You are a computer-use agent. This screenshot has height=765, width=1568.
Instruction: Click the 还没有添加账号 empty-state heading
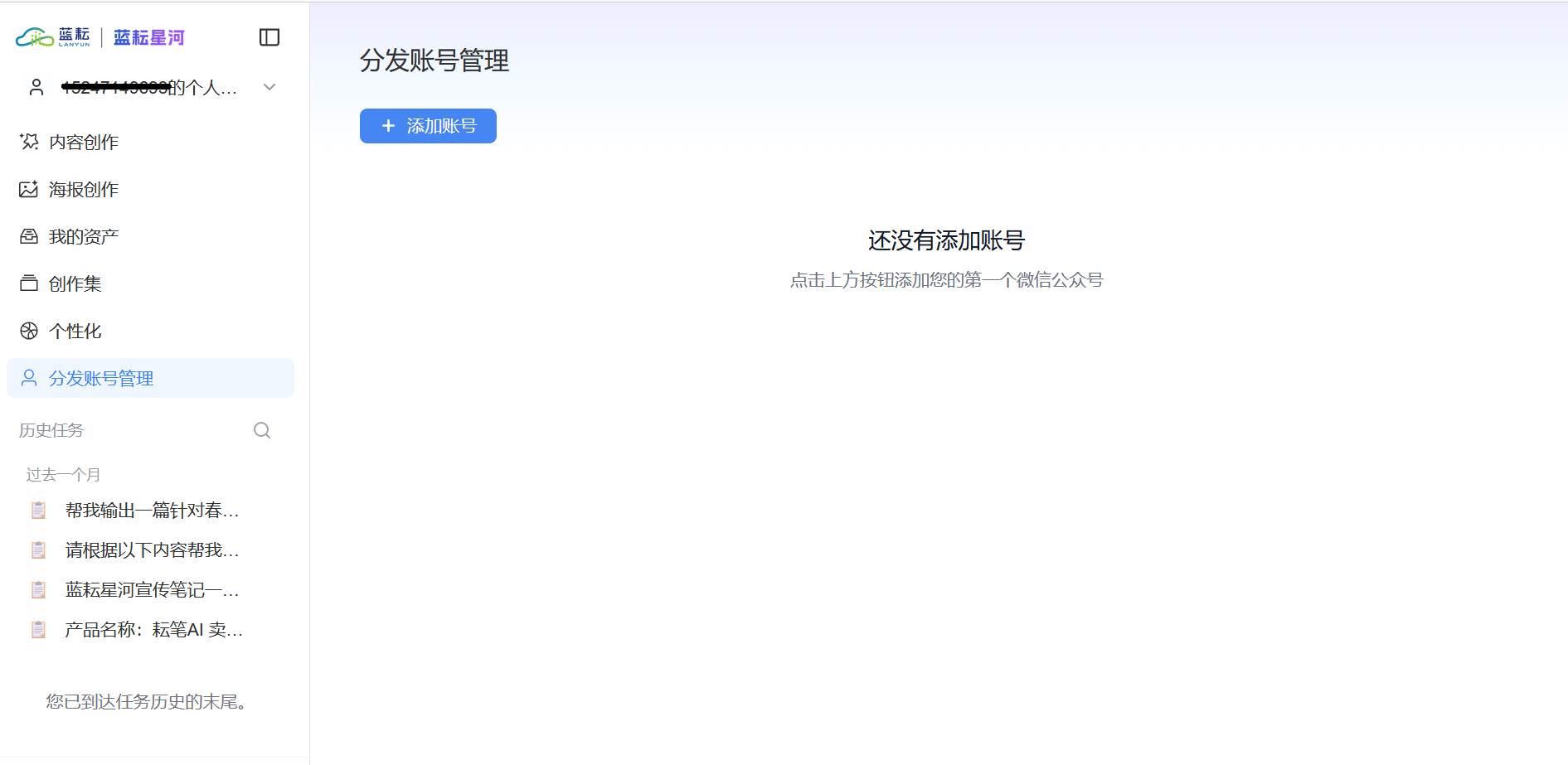pos(946,240)
